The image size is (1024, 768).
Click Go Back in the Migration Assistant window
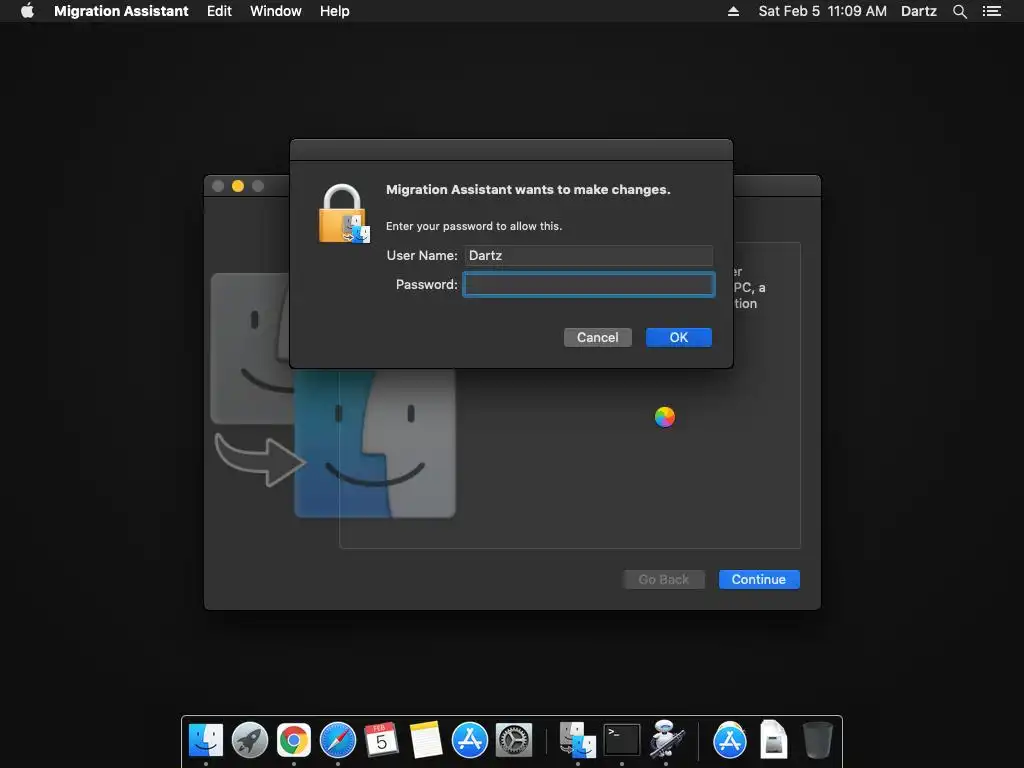pyautogui.click(x=664, y=579)
